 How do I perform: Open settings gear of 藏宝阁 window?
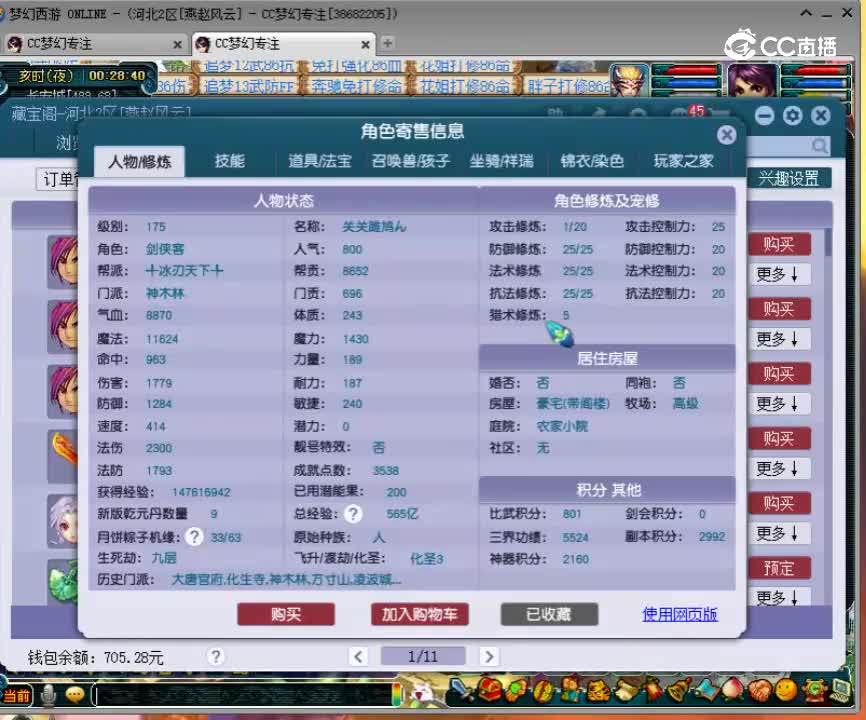point(793,115)
